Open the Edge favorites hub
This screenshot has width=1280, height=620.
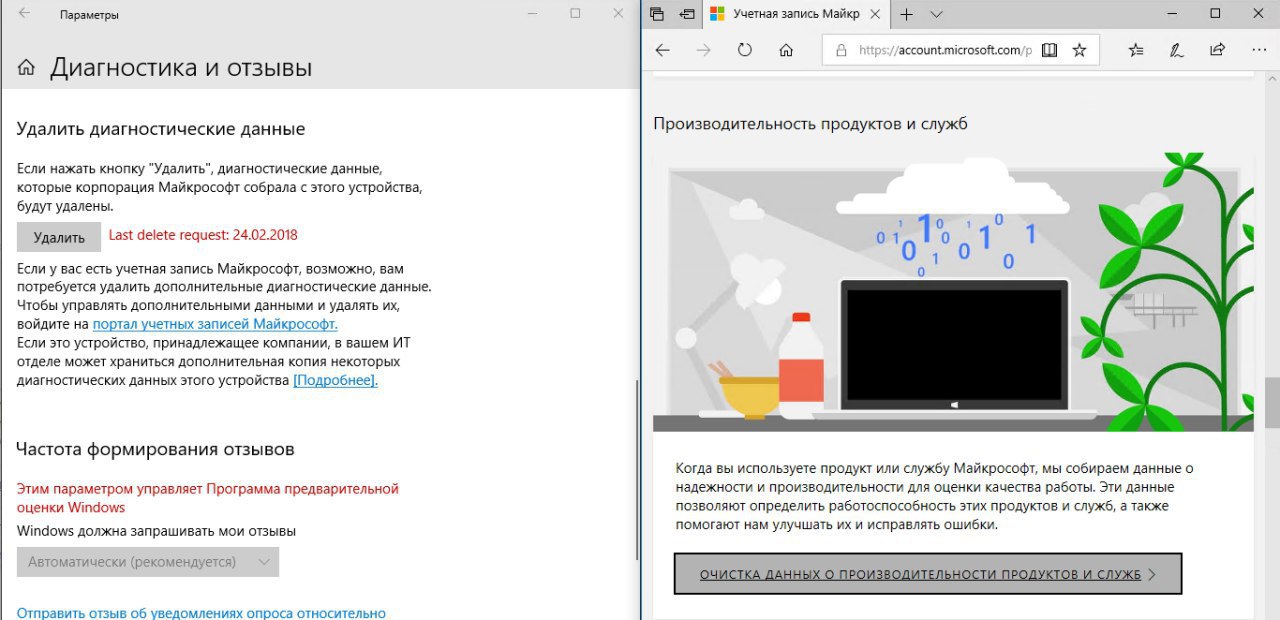pyautogui.click(x=1136, y=50)
